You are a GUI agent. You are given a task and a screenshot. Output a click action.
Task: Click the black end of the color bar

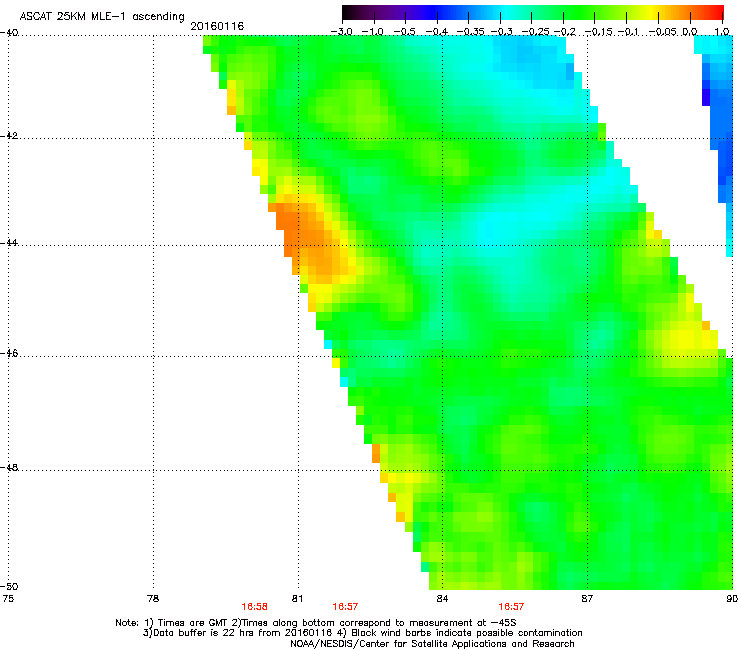coord(348,12)
